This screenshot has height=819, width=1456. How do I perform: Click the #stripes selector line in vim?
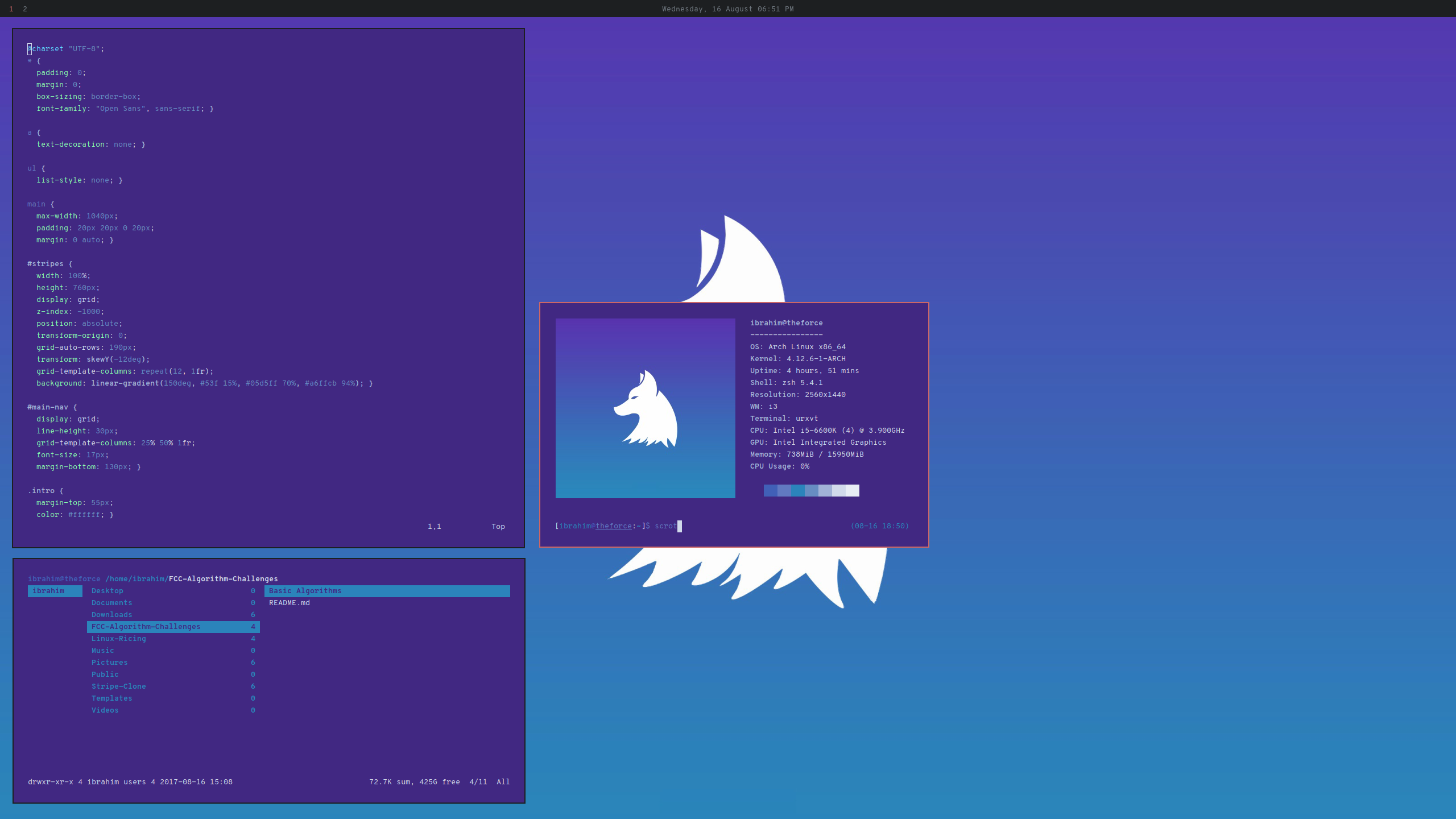[45, 264]
